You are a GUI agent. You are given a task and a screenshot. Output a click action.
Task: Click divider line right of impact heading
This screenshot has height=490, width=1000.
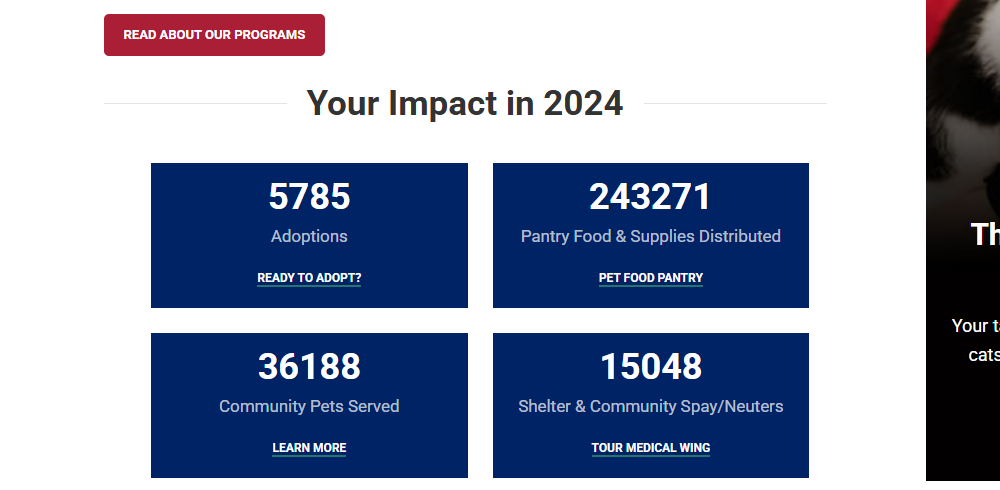pyautogui.click(x=735, y=103)
